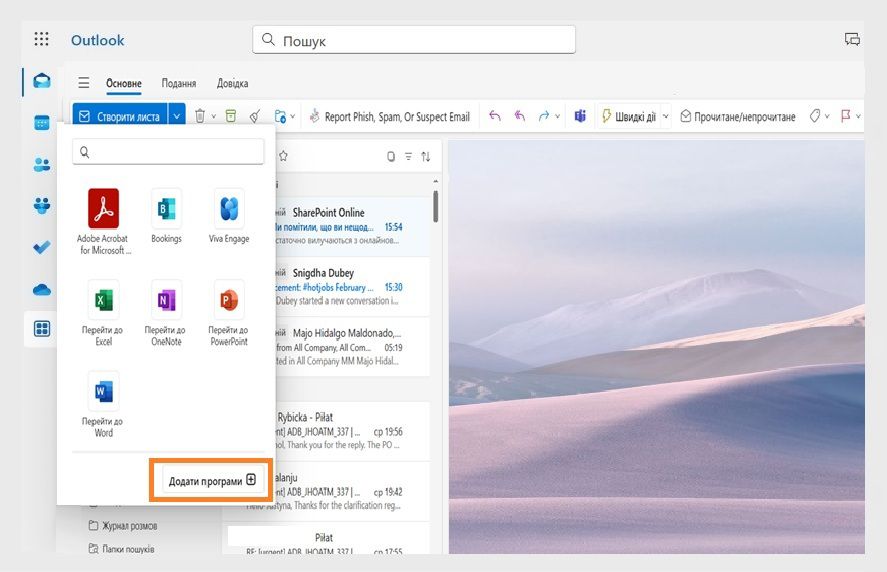The height and width of the screenshot is (572, 887).
Task: Click the Forward arrow icon
Action: (544, 116)
